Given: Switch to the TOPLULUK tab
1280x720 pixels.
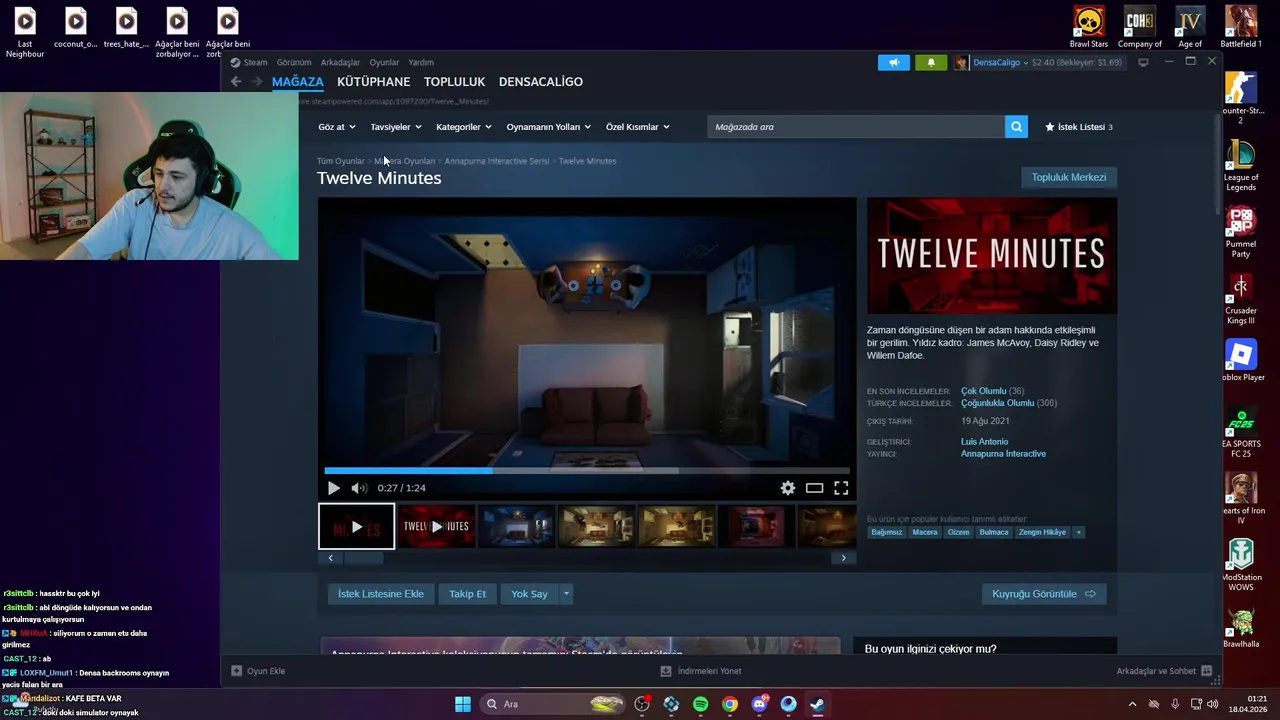Looking at the screenshot, I should (x=454, y=82).
